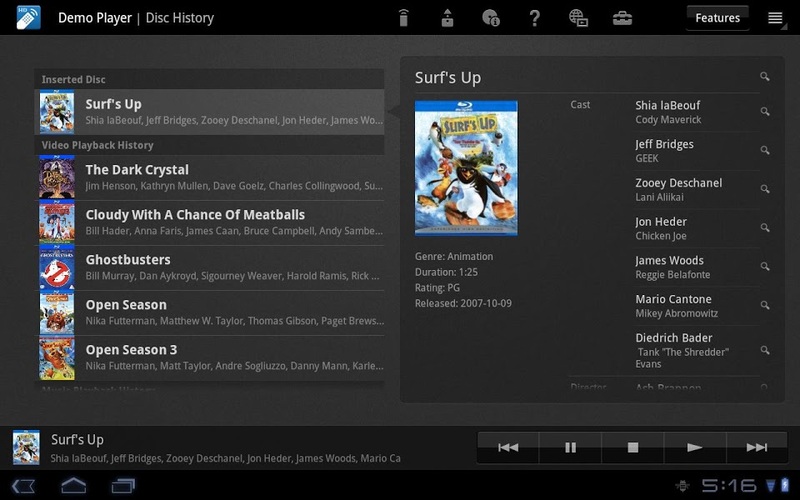
Task: Tap the Rating: PG text
Action: 437,288
